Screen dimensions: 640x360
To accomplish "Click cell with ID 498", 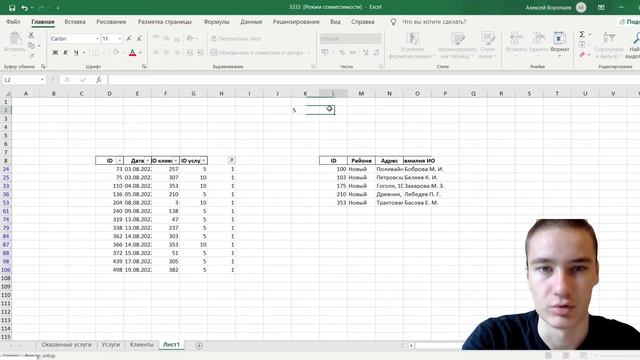I will click(x=109, y=270).
